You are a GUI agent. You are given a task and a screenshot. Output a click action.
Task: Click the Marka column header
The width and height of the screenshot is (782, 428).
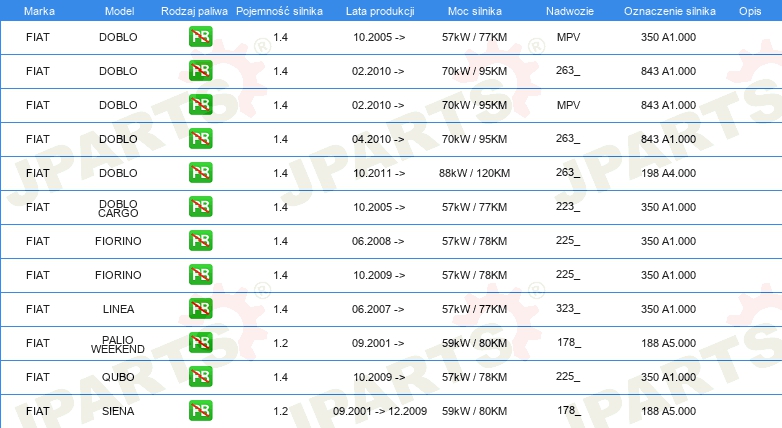pos(39,11)
